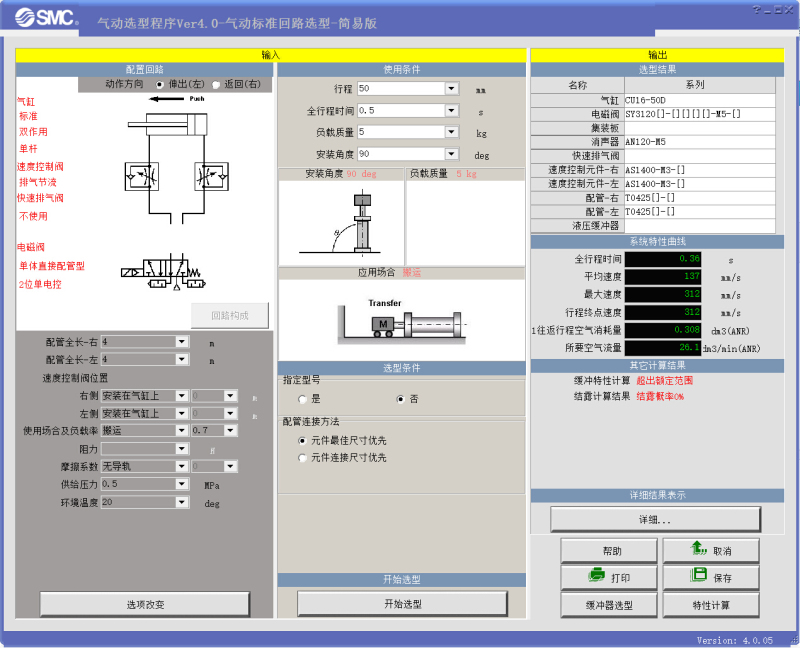Click red 单体直接配管型 label

click(52, 266)
